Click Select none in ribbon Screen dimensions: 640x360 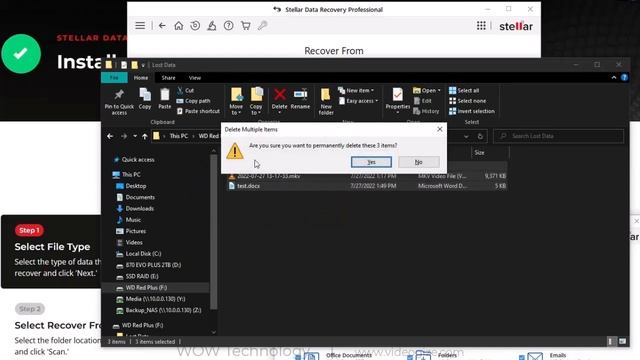467,101
